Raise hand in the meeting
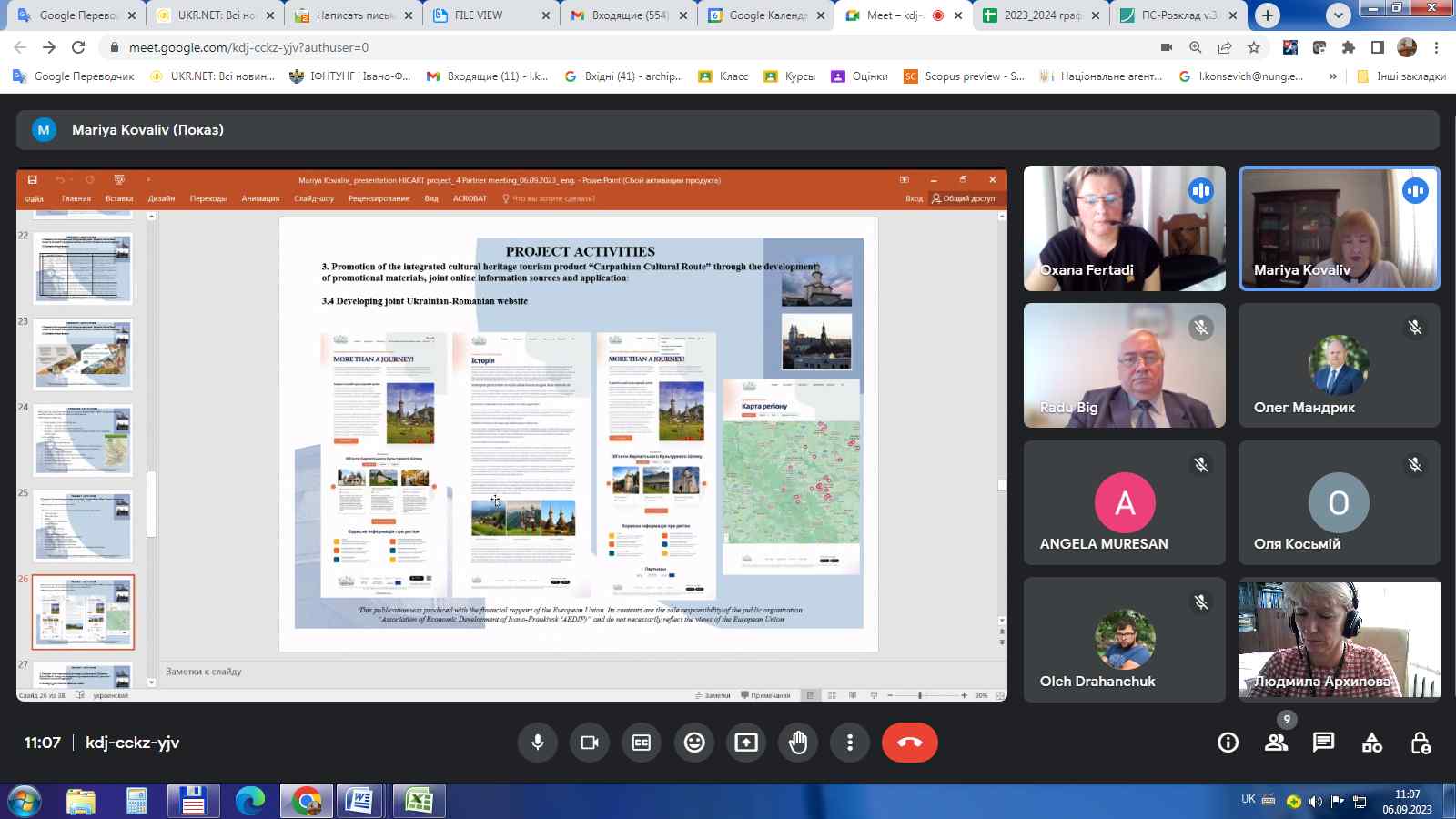 pyautogui.click(x=798, y=743)
